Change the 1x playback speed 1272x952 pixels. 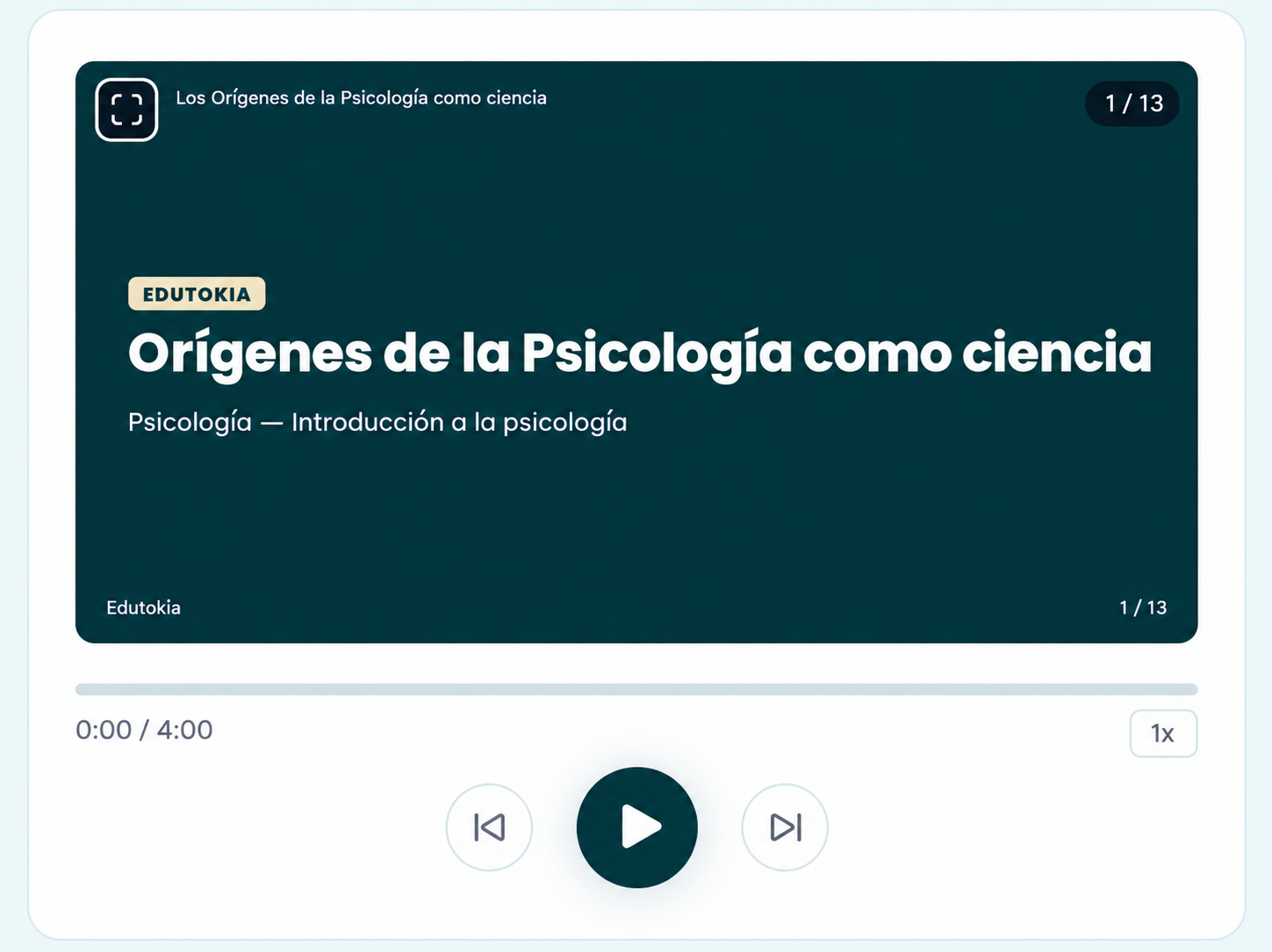pos(1163,734)
